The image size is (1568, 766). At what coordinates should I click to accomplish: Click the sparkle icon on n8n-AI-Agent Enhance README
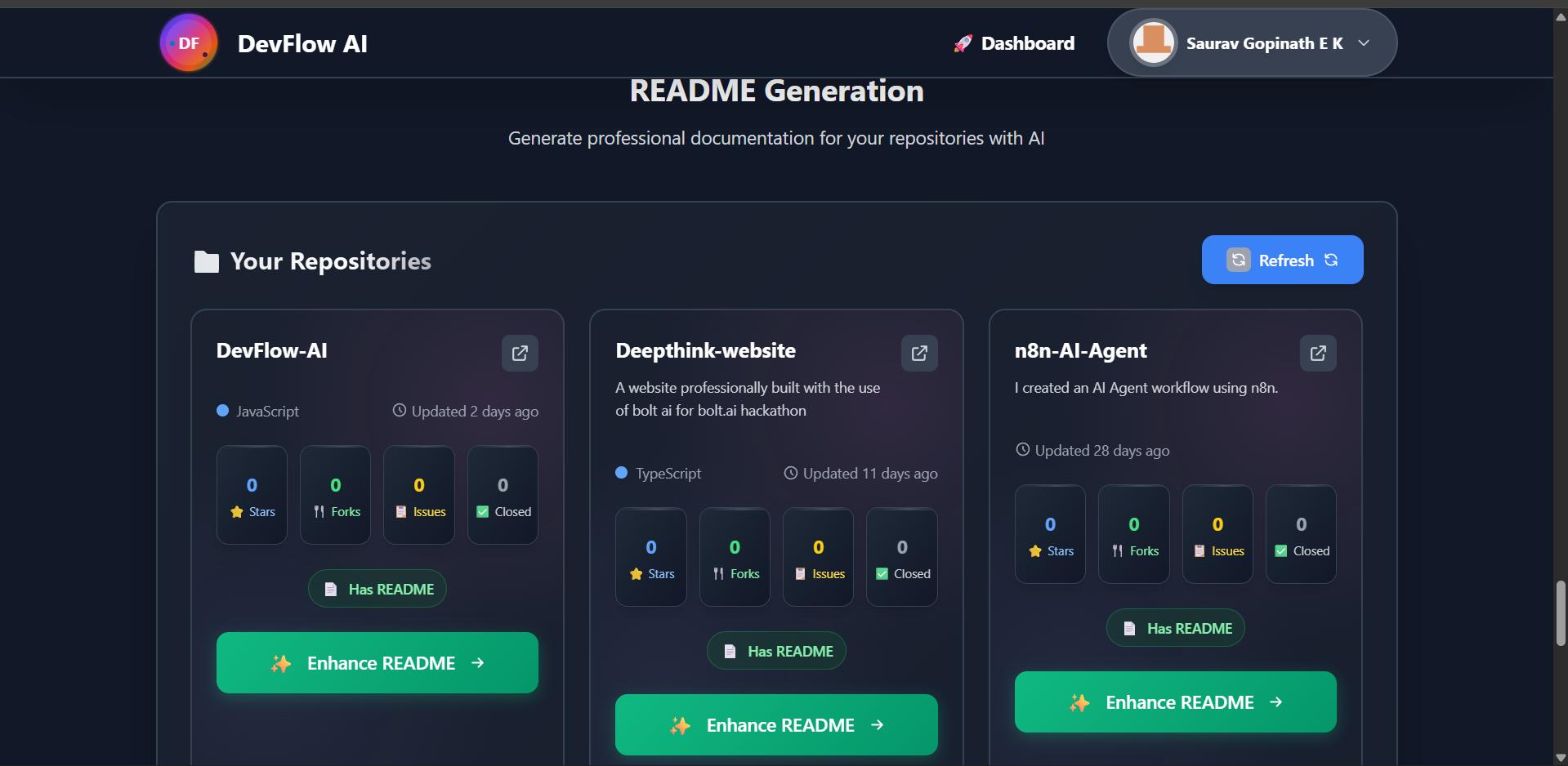(x=1080, y=702)
